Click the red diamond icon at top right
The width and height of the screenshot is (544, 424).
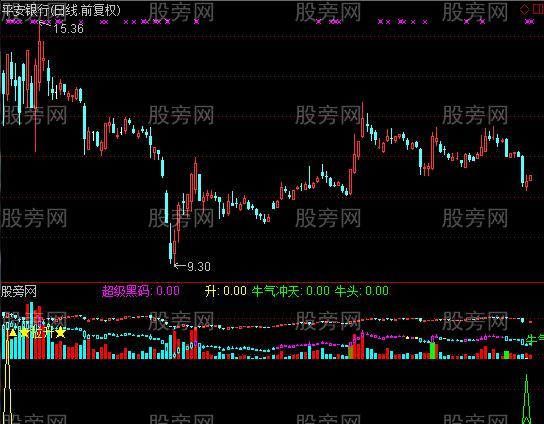click(x=525, y=9)
